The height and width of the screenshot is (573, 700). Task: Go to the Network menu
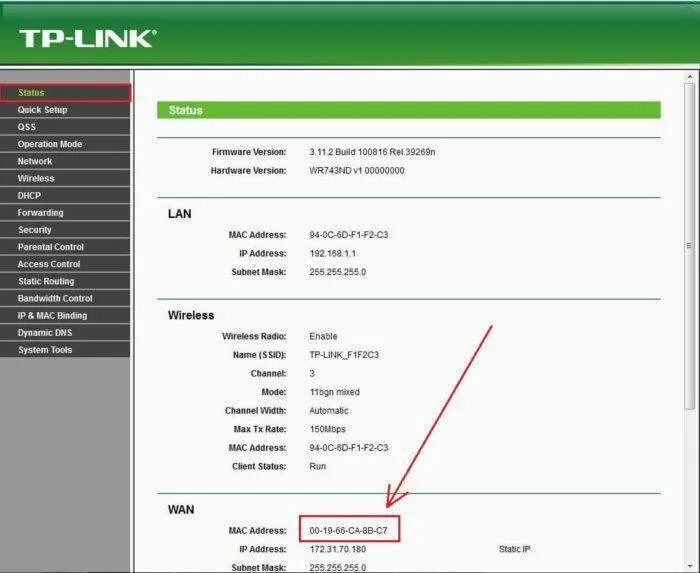(x=65, y=161)
